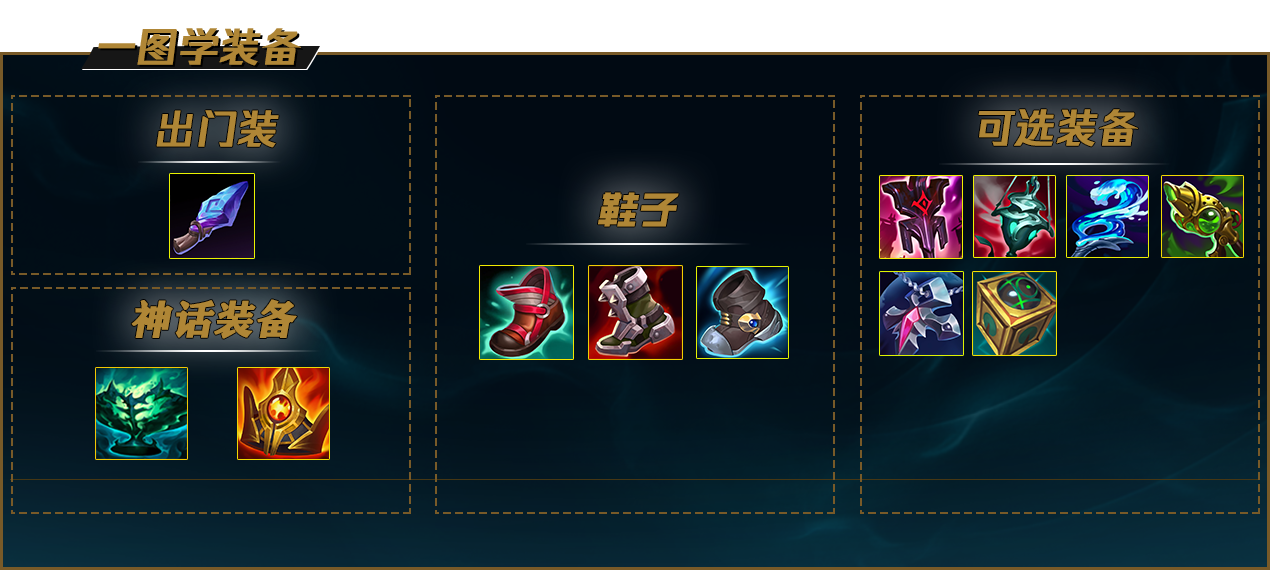Choose the blue-glow Ionian boots icon

pos(742,312)
